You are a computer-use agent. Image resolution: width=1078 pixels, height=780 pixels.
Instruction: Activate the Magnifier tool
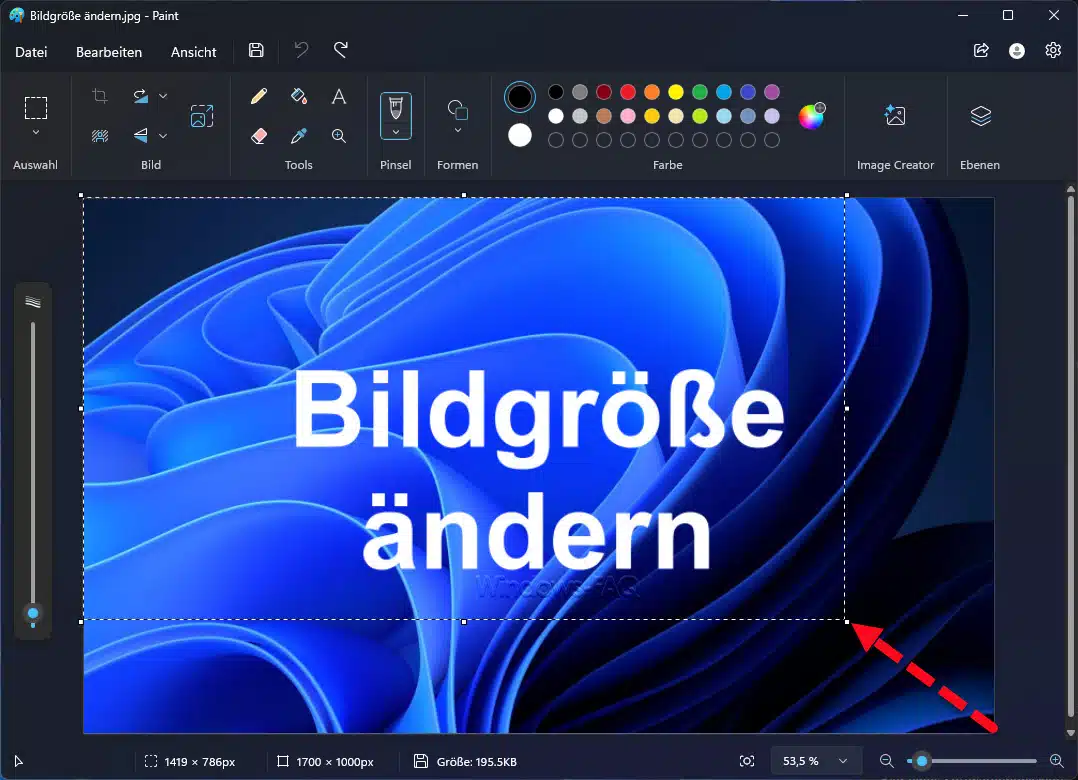click(339, 136)
